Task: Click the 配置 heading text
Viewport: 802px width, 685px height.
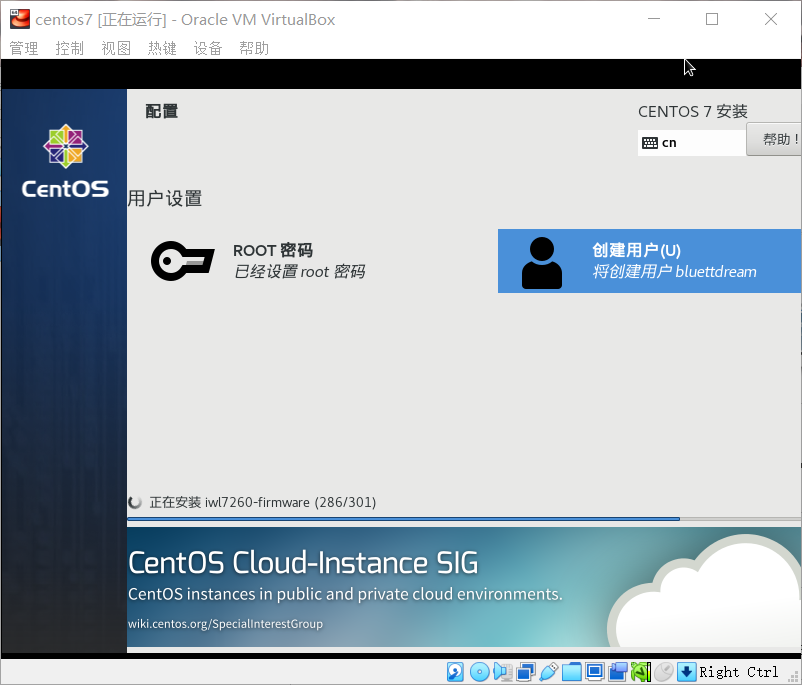Action: (162, 111)
